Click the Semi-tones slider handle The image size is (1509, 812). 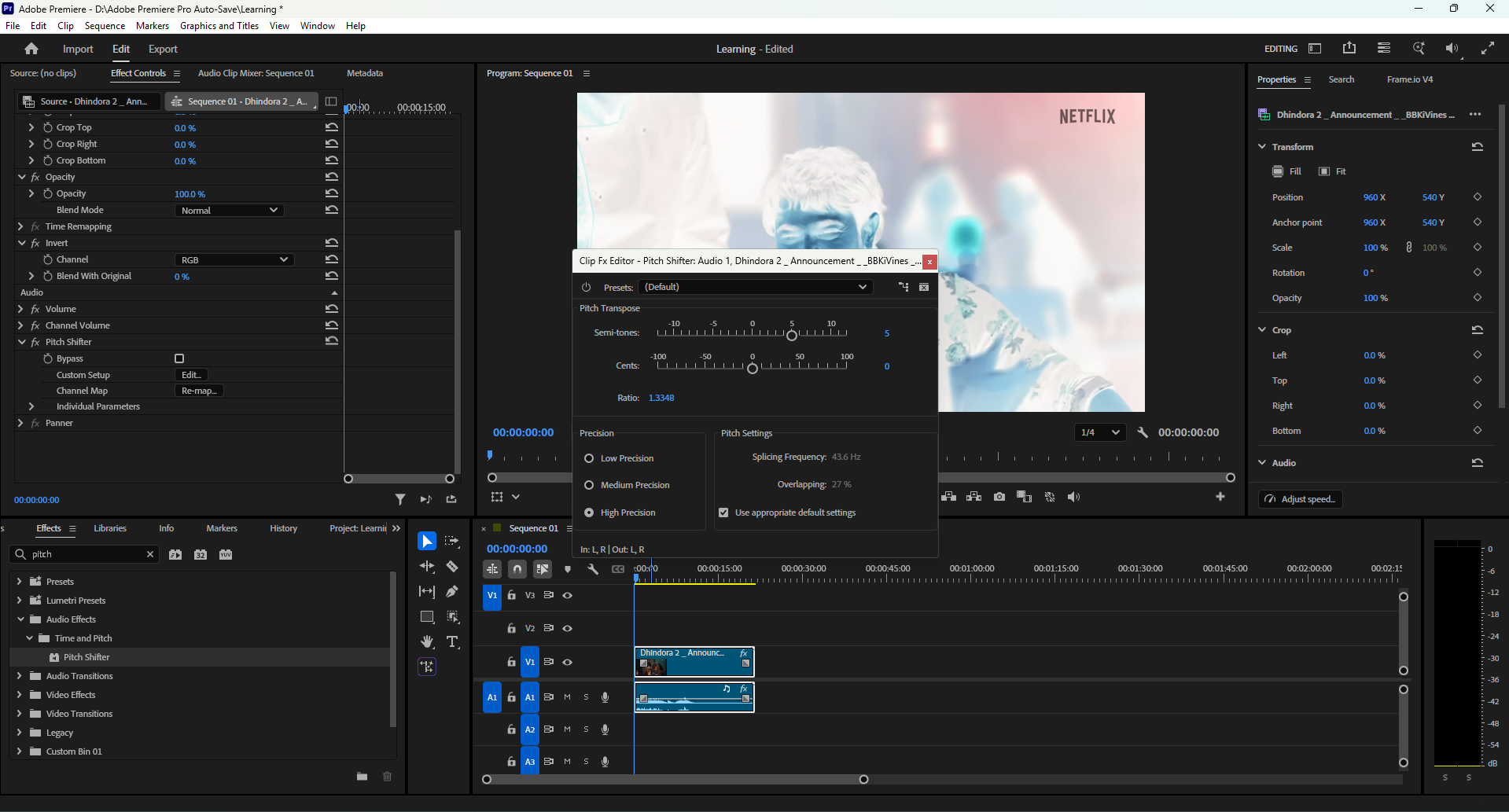[x=792, y=335]
